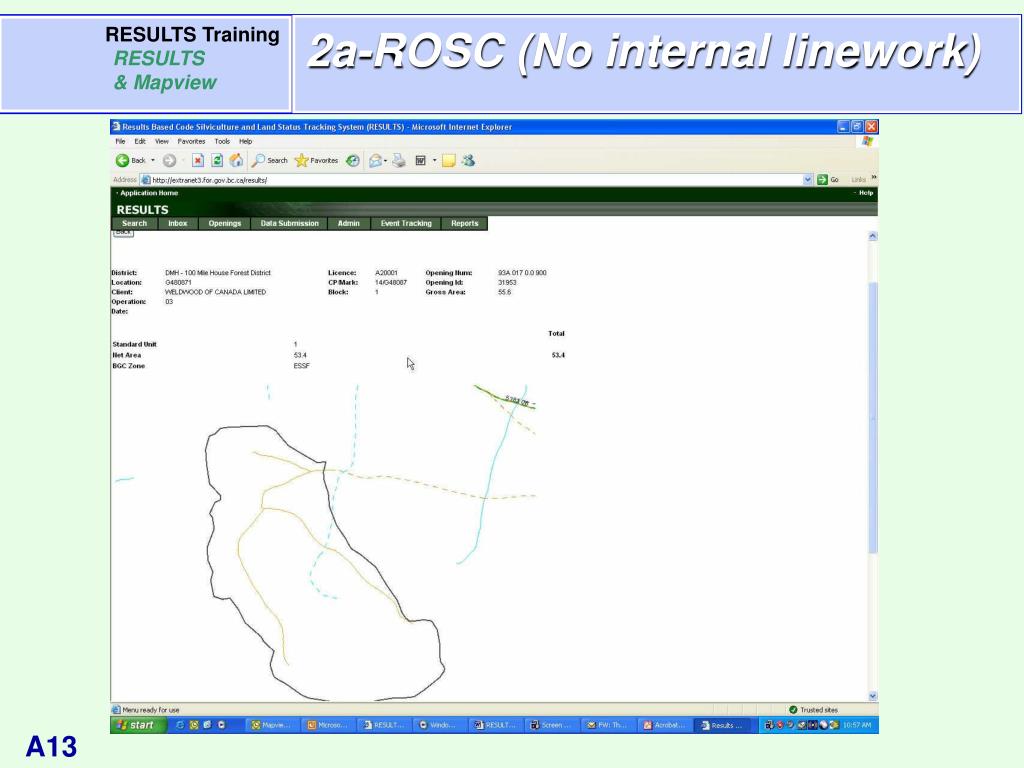Switch to the Acrobat taskbar button
Screen dimensions: 1024x768
point(664,725)
